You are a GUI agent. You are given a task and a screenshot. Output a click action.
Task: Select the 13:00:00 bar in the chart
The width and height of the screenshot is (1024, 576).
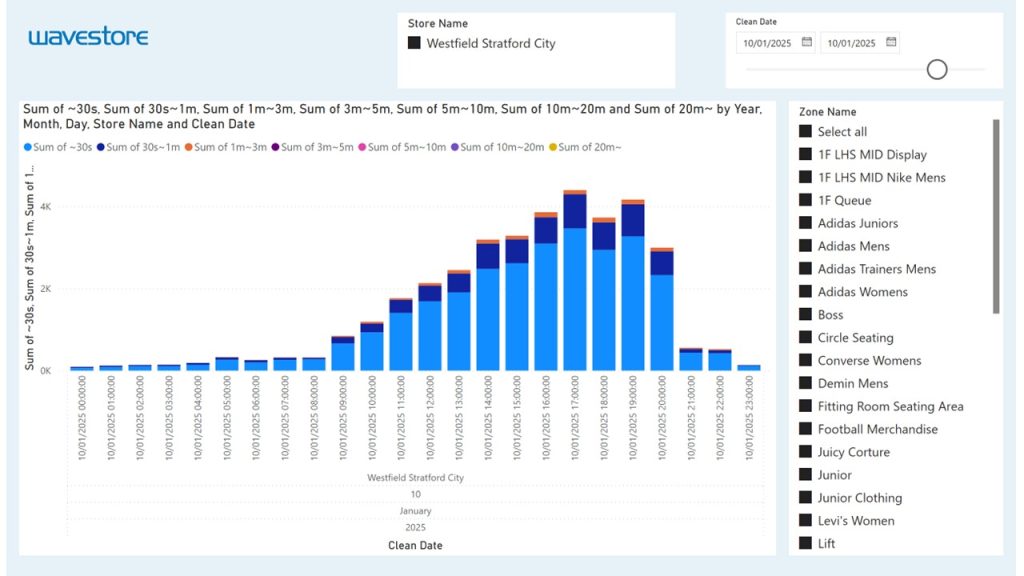[x=459, y=320]
